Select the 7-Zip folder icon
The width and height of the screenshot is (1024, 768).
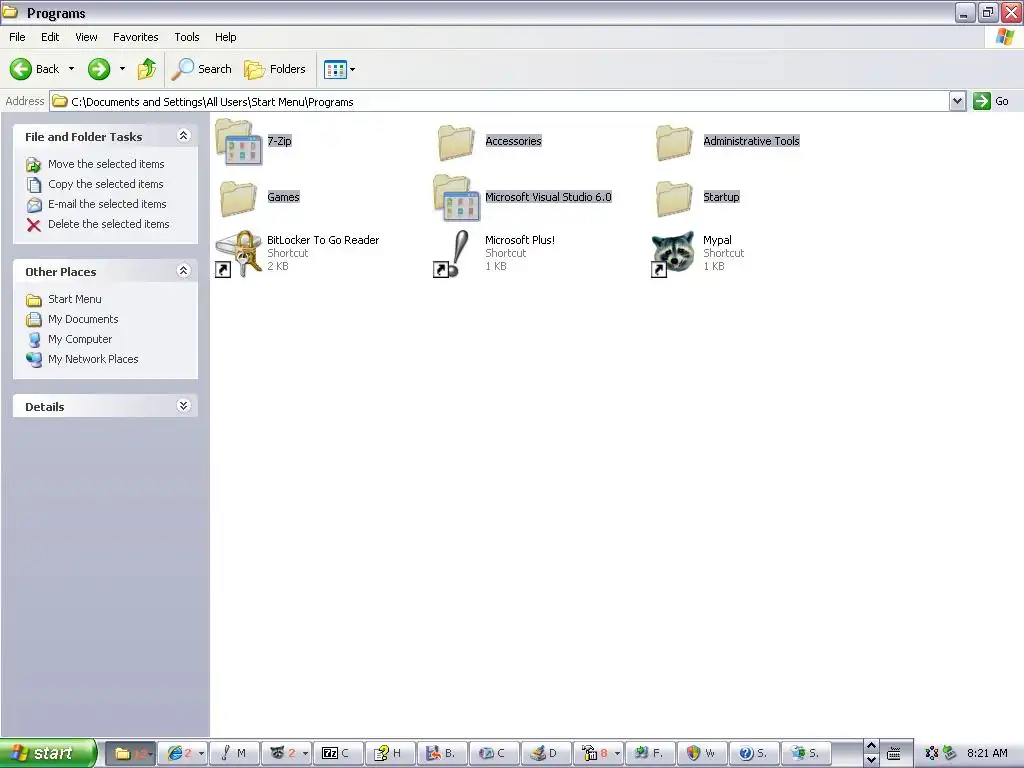pyautogui.click(x=238, y=142)
